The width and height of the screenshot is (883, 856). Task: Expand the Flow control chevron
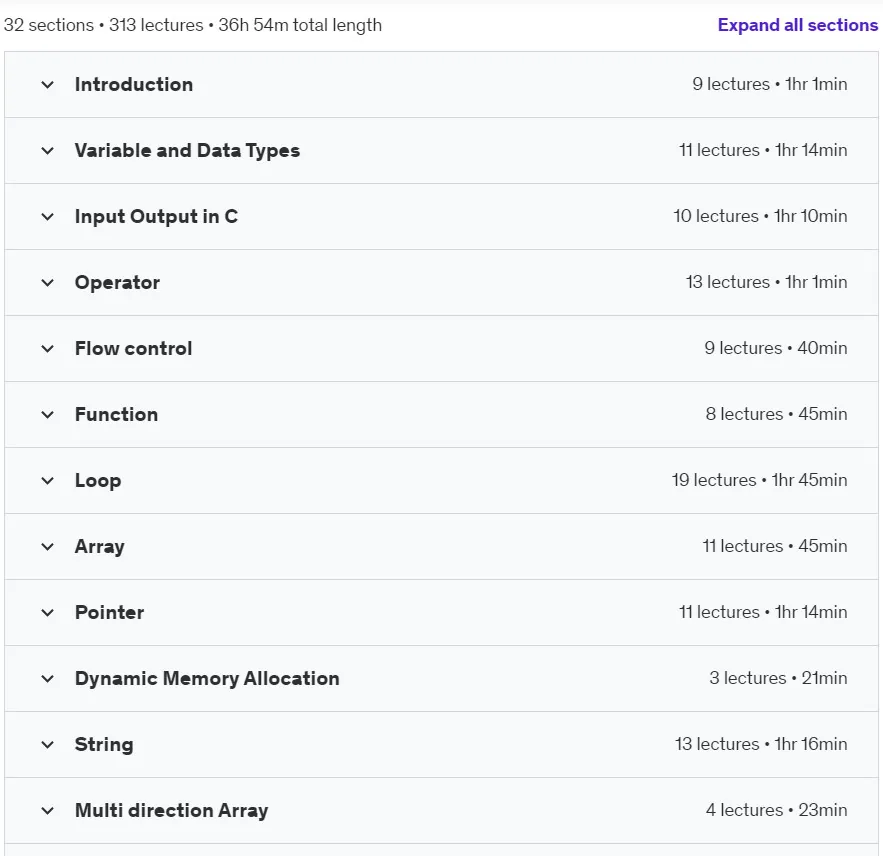click(x=48, y=349)
